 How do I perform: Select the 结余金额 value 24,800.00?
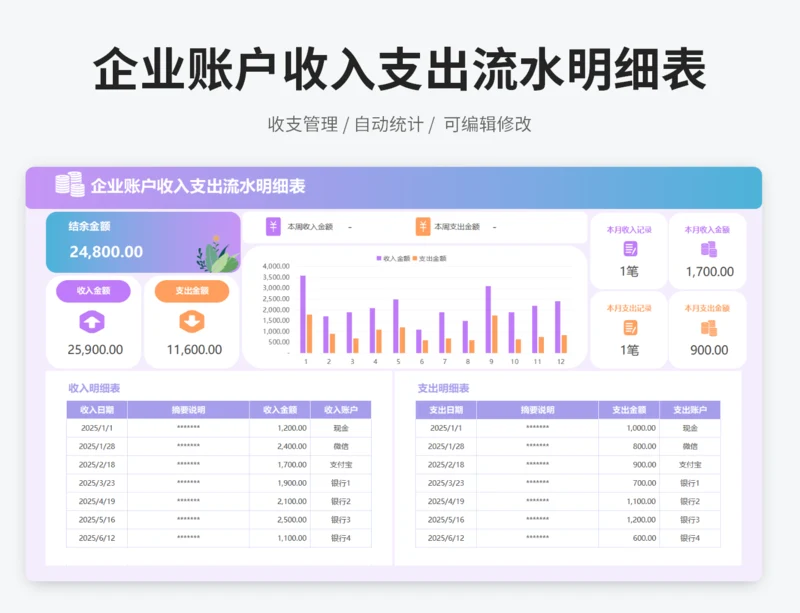coord(106,252)
